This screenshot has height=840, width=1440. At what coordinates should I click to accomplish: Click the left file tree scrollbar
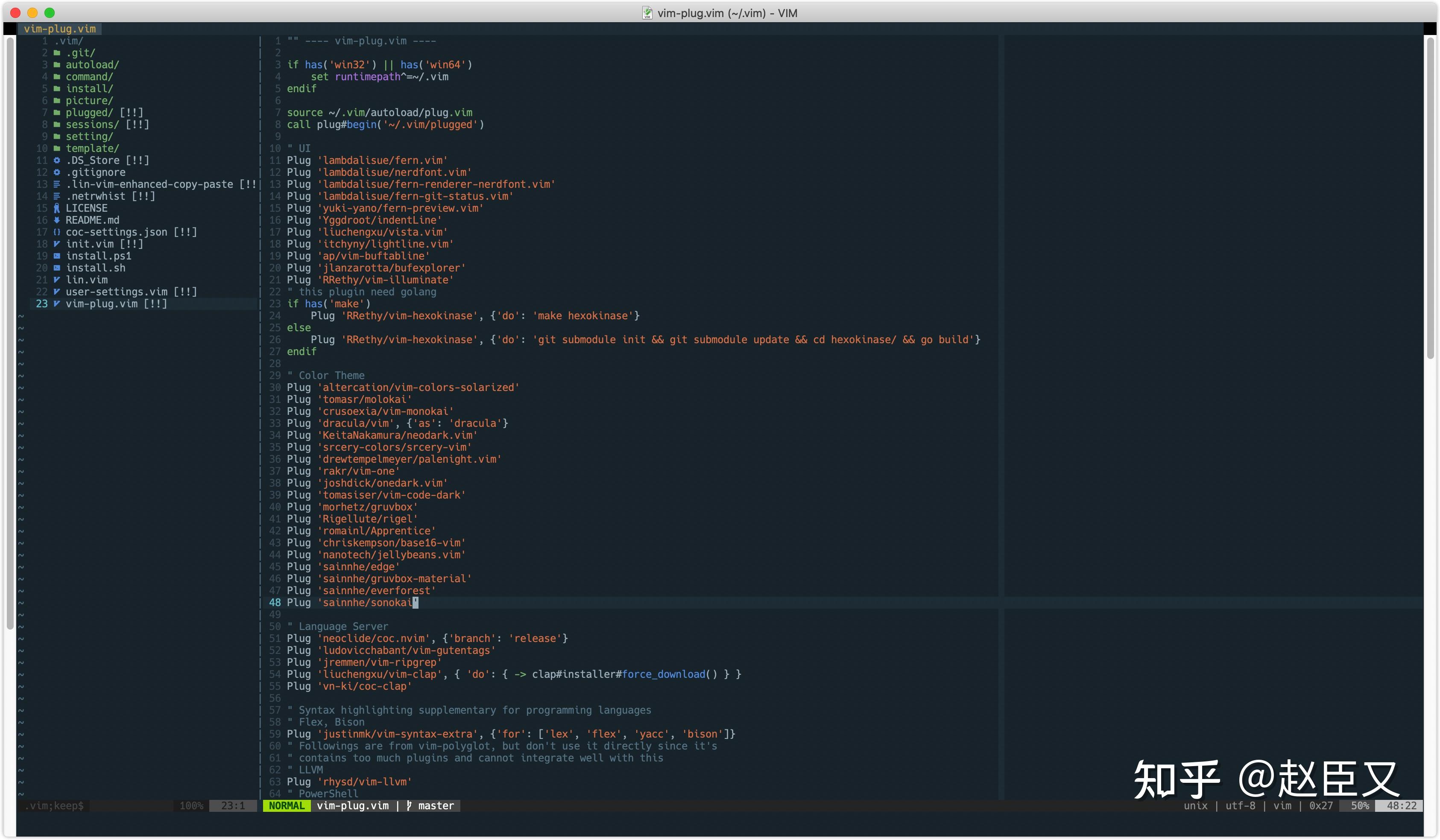[10, 331]
